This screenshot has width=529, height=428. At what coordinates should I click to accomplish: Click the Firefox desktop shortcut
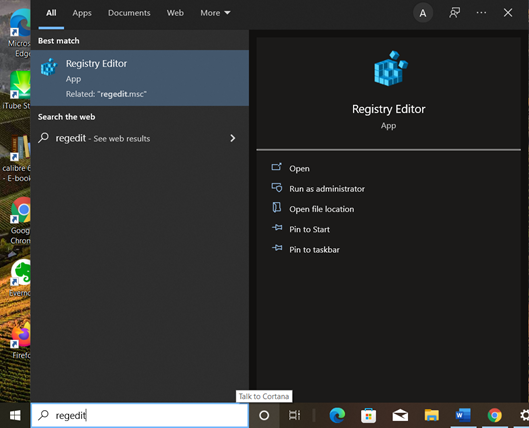click(x=21, y=341)
